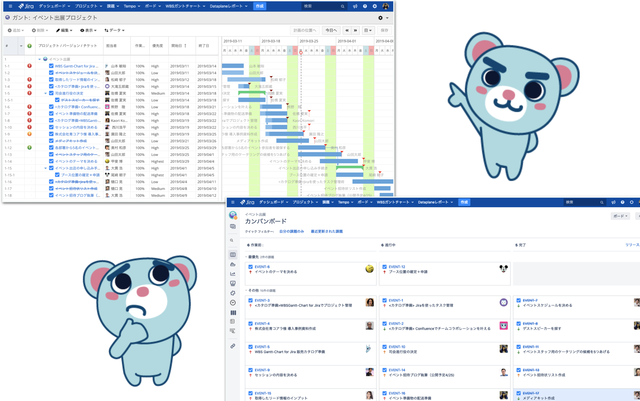Toggle checkbox in Gantt row 1-1
The height and width of the screenshot is (401, 640).
[51, 66]
